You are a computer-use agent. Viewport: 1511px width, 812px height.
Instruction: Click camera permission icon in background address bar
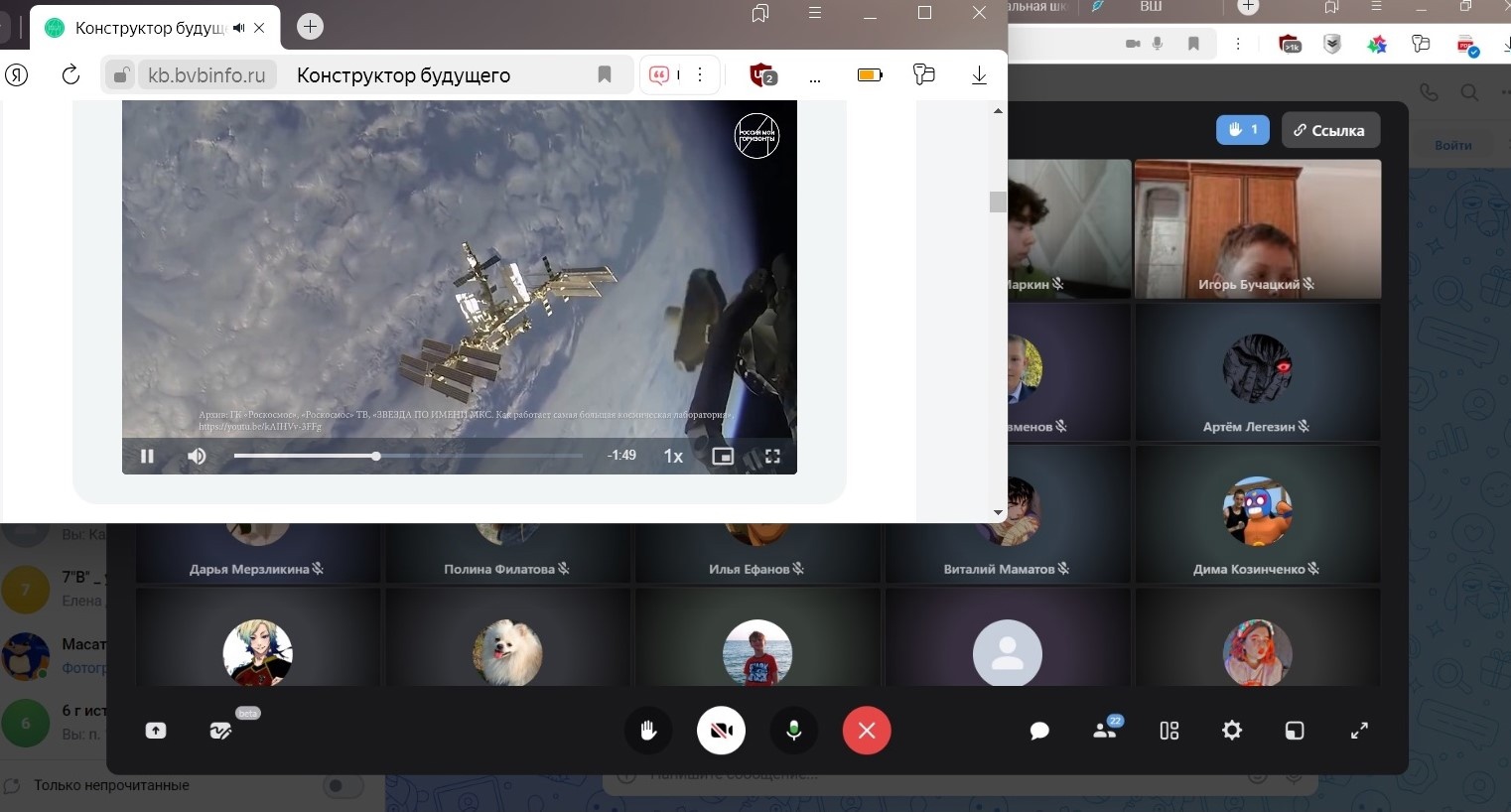tap(1133, 44)
